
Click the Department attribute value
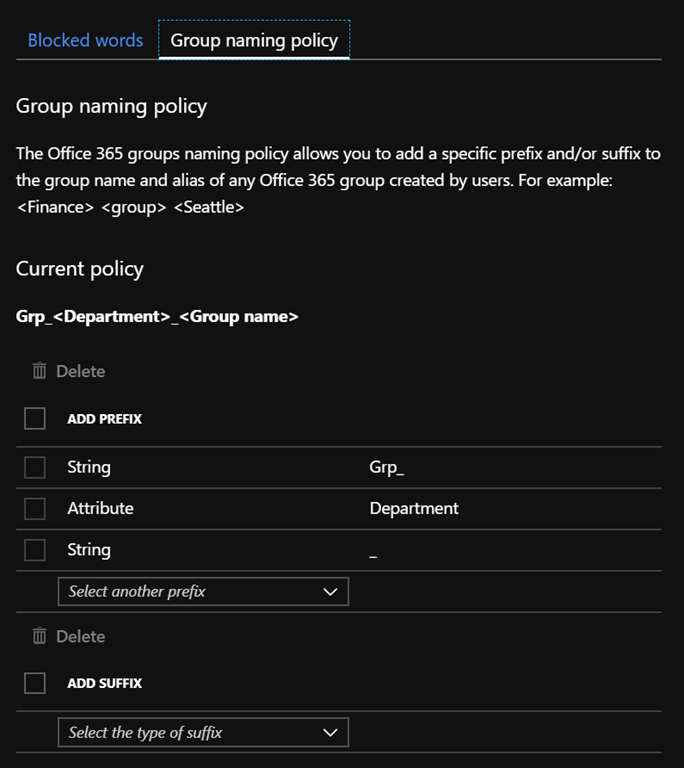tap(414, 508)
